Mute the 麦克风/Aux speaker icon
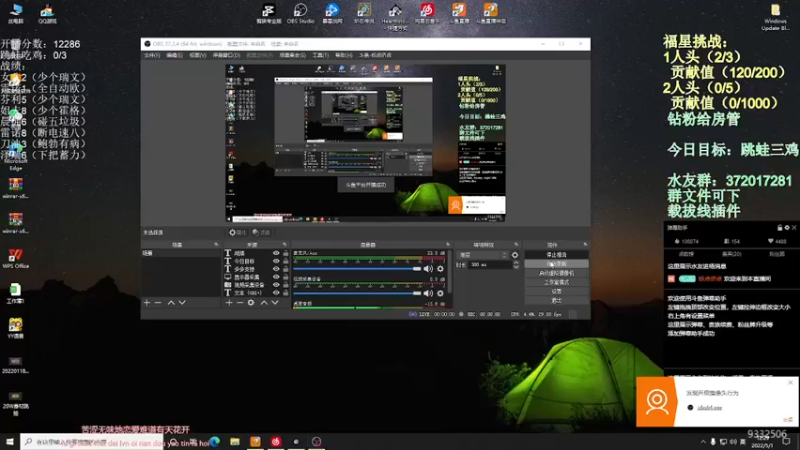This screenshot has width=800, height=450. pyautogui.click(x=429, y=269)
